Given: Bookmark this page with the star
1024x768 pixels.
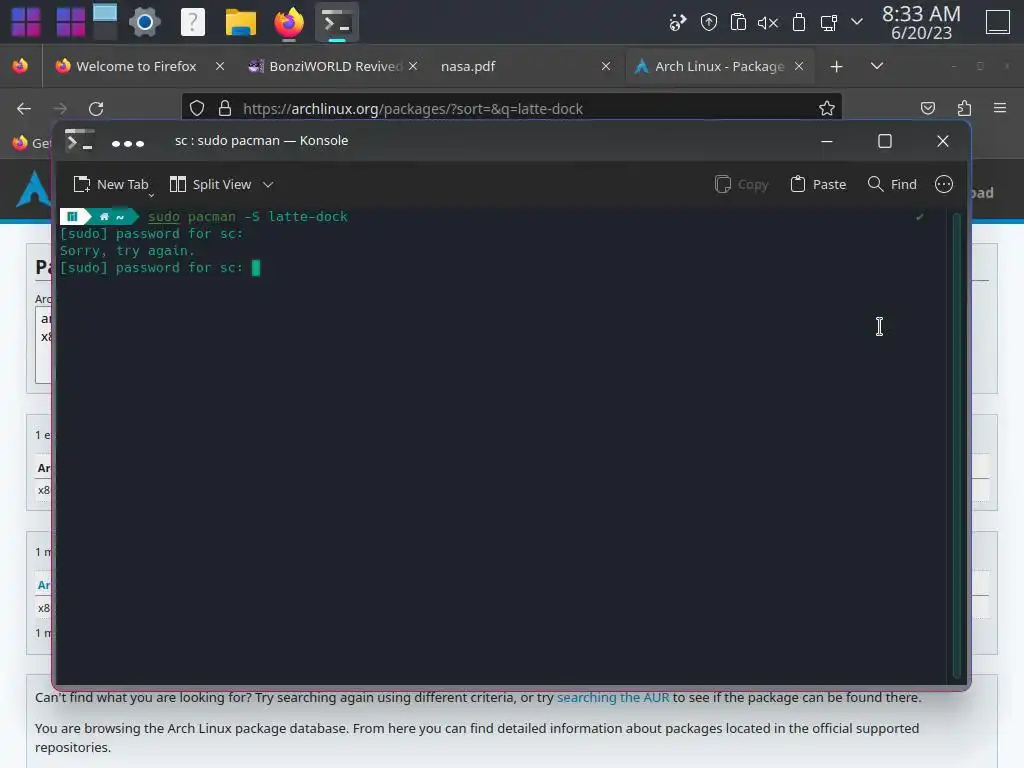Looking at the screenshot, I should coord(827,108).
